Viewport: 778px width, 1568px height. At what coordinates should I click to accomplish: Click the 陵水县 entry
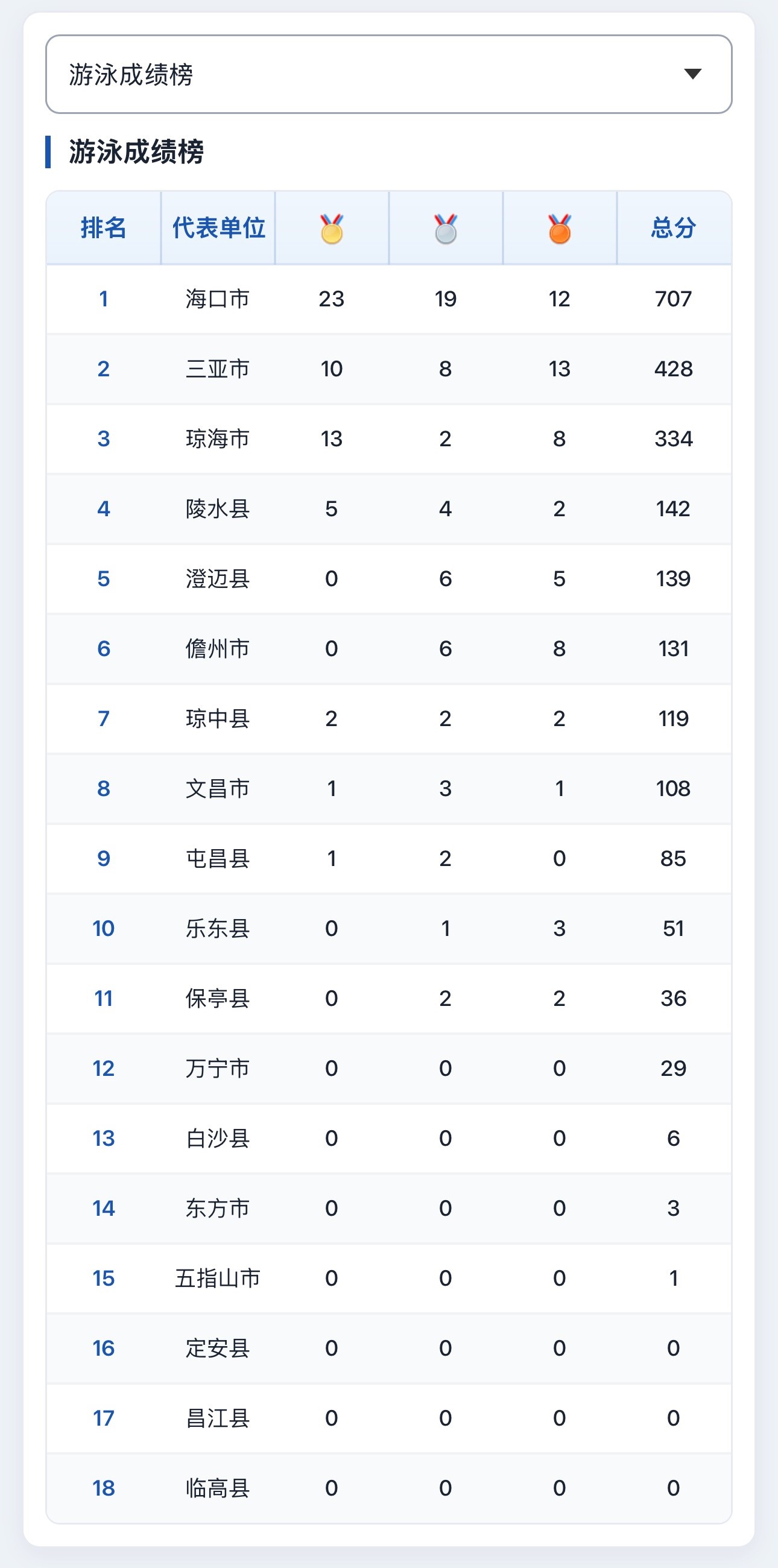coord(217,509)
